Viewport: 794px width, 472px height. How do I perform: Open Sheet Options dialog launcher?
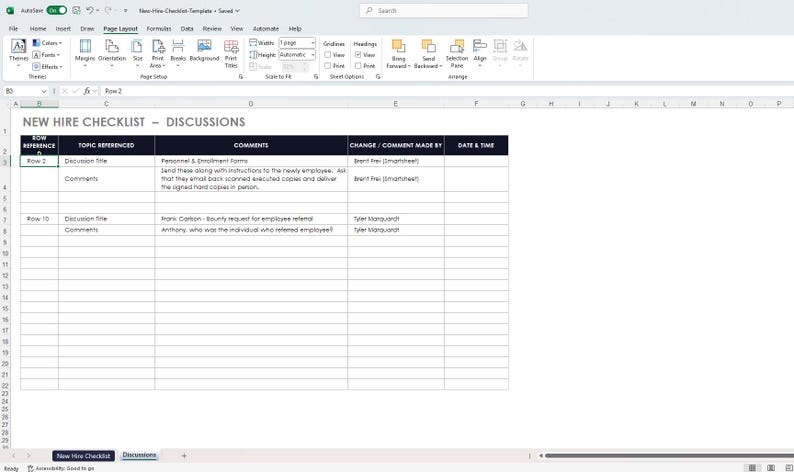(378, 76)
